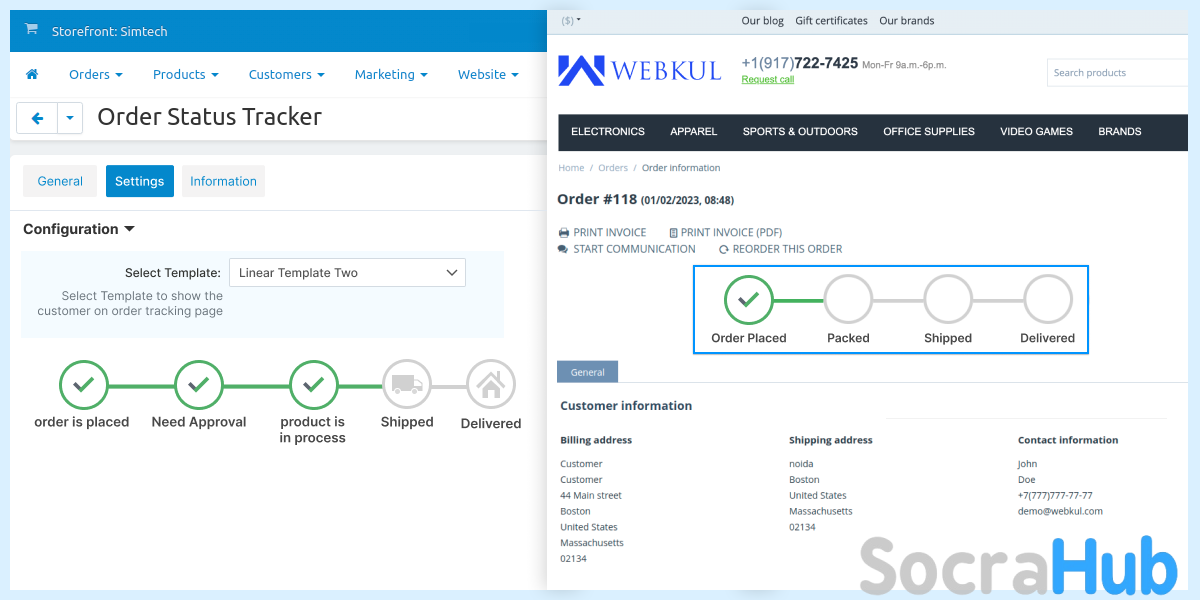Click the '44 Main street' billing line
Image resolution: width=1200 pixels, height=600 pixels.
pyautogui.click(x=591, y=495)
